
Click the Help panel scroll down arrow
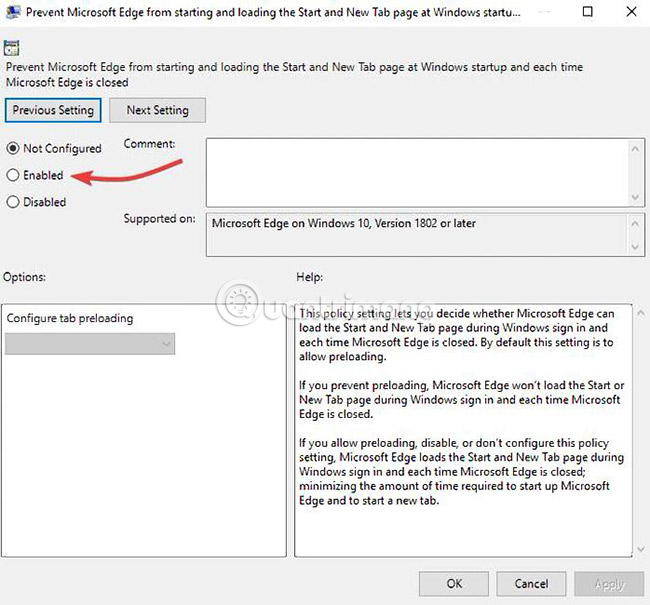click(641, 549)
